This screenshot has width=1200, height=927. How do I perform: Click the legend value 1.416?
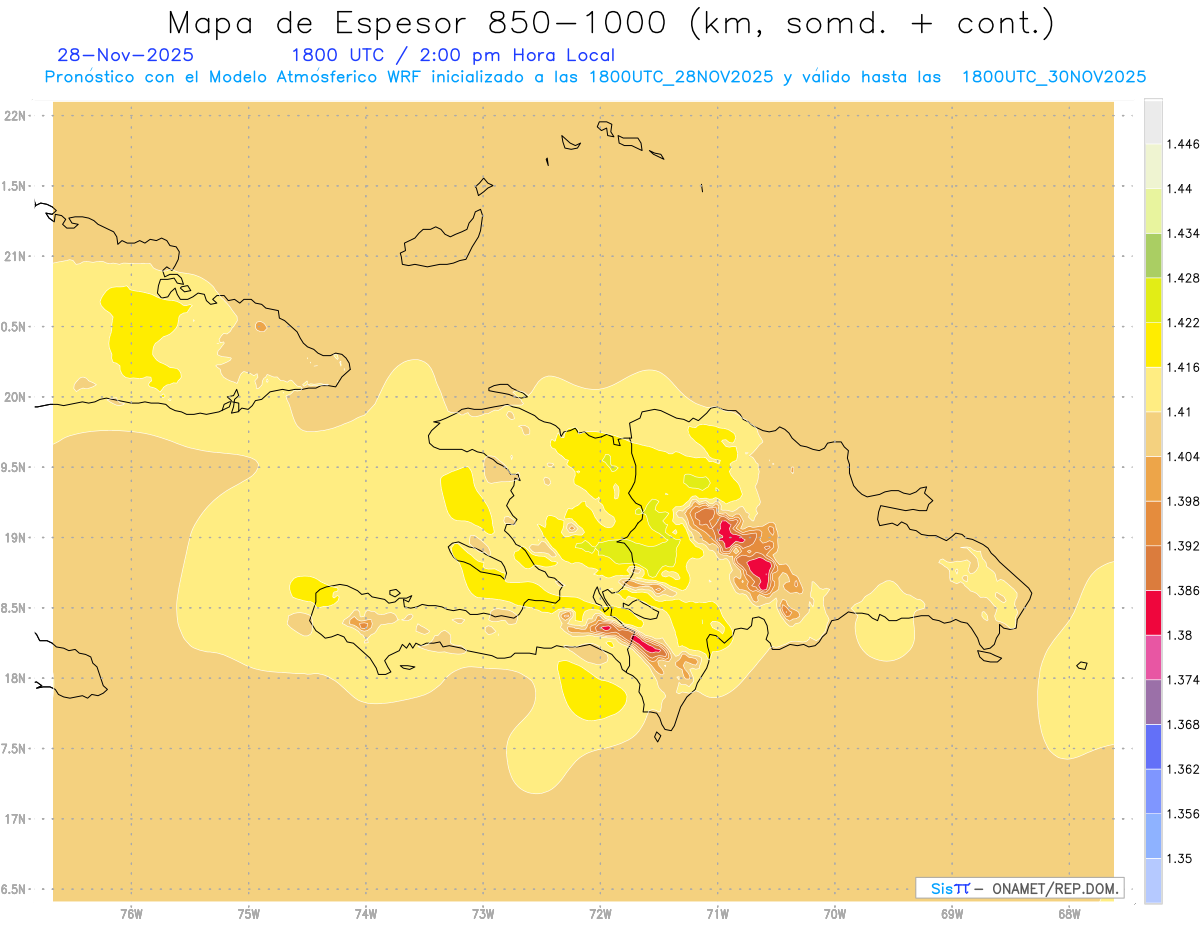coord(1184,367)
